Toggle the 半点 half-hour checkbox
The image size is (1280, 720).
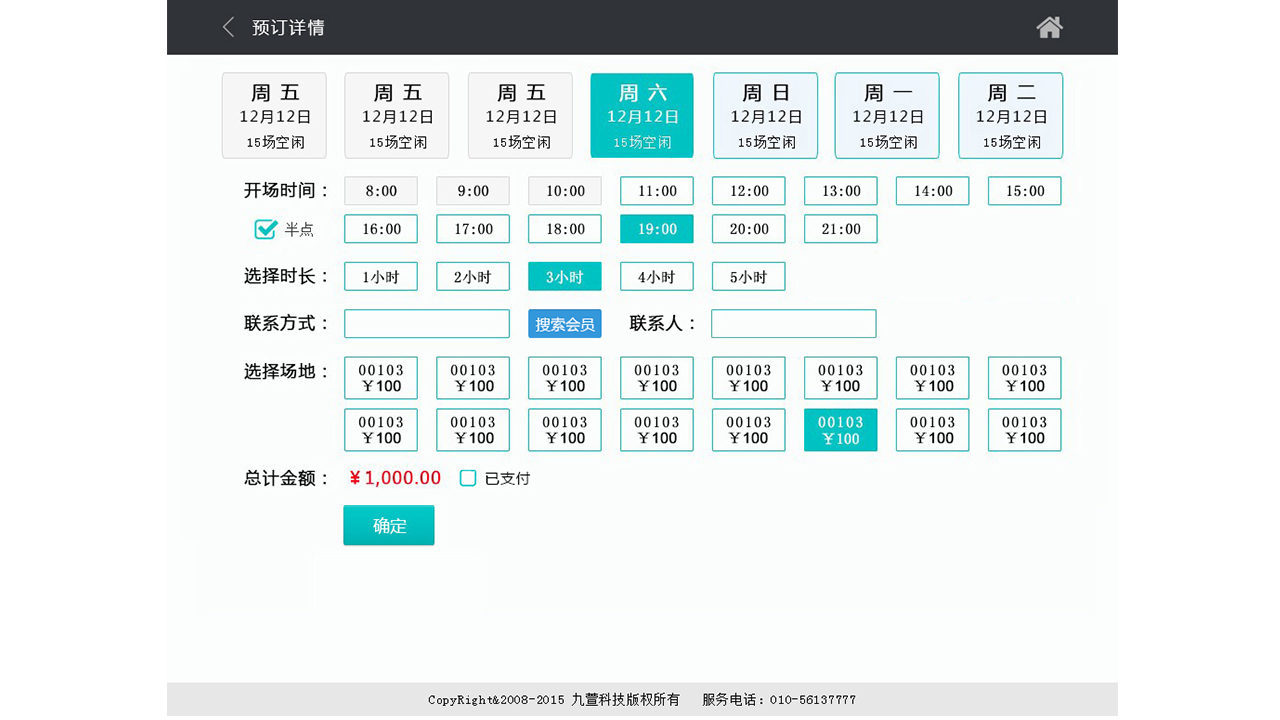pos(265,229)
